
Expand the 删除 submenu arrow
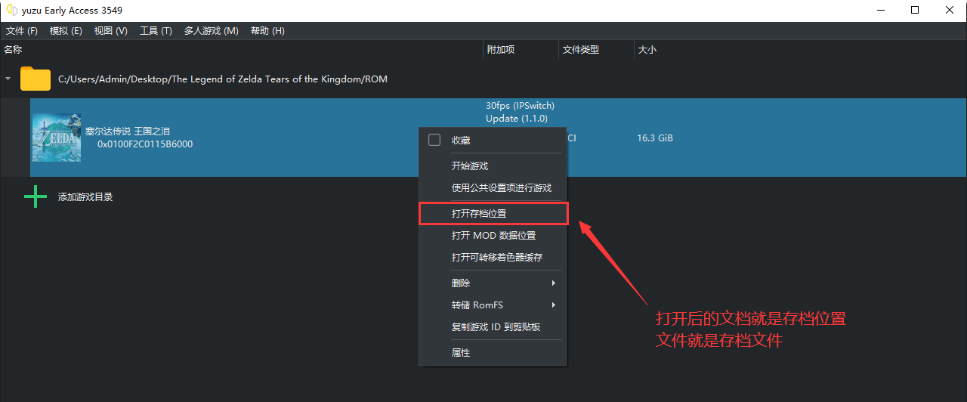553,283
